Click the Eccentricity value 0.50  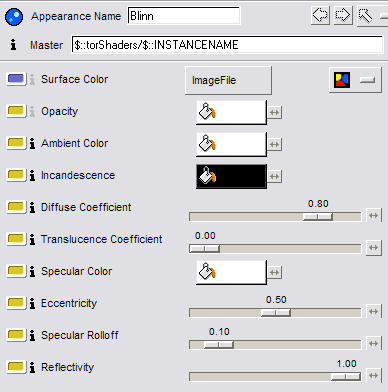pyautogui.click(x=276, y=300)
